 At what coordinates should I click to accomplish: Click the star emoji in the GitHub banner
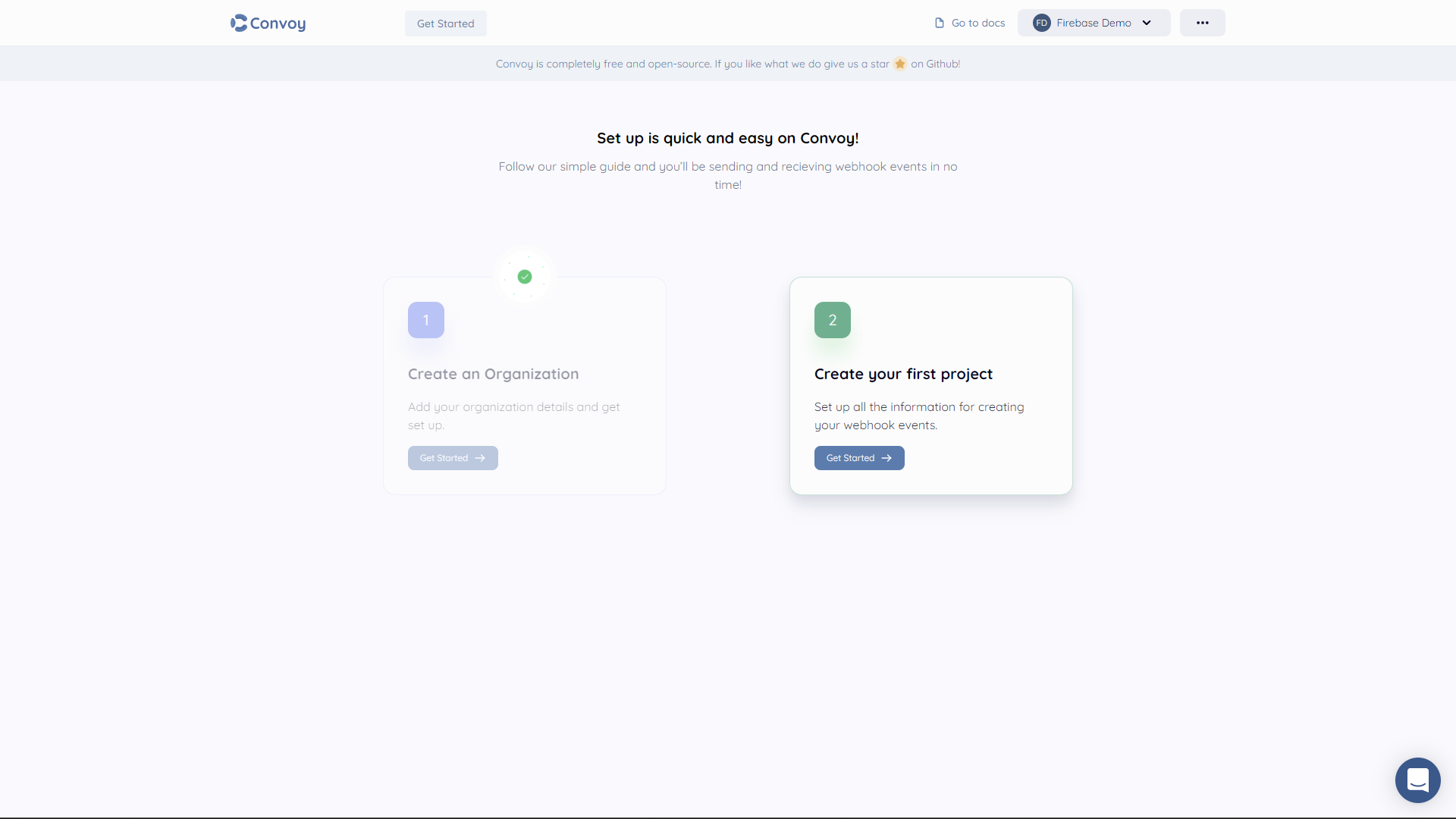[x=899, y=64]
